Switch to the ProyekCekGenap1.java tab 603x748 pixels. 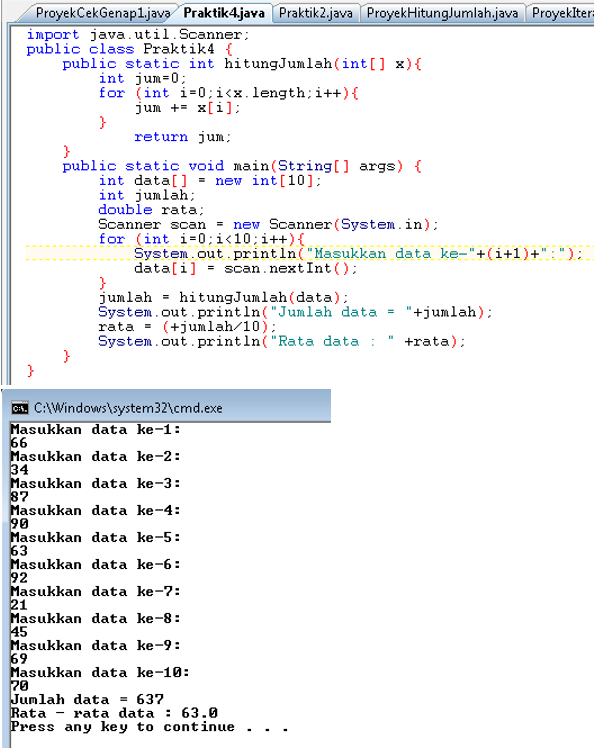coord(103,13)
